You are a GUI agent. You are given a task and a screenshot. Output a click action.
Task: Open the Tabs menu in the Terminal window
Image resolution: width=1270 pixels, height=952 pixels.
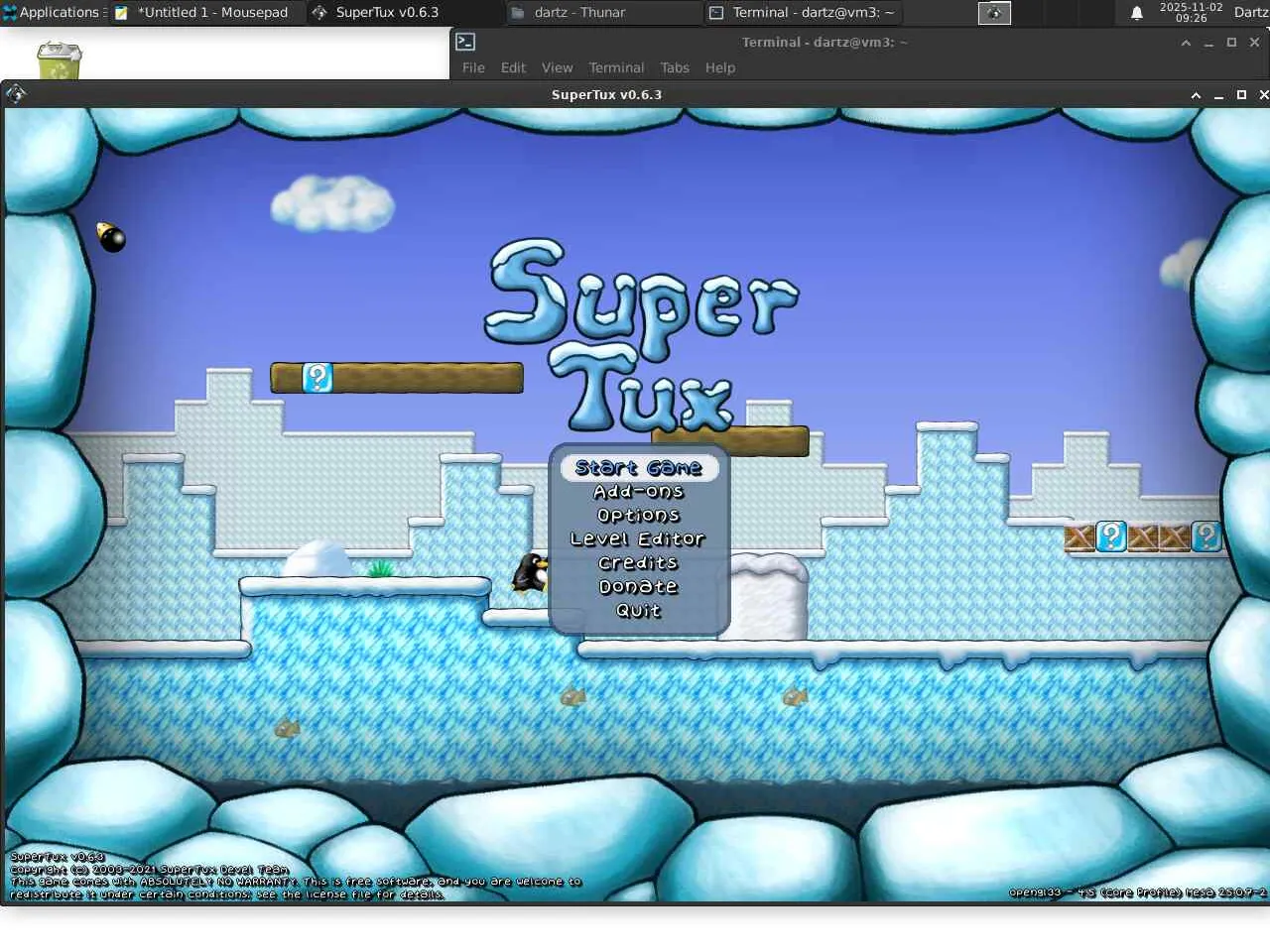(x=675, y=67)
